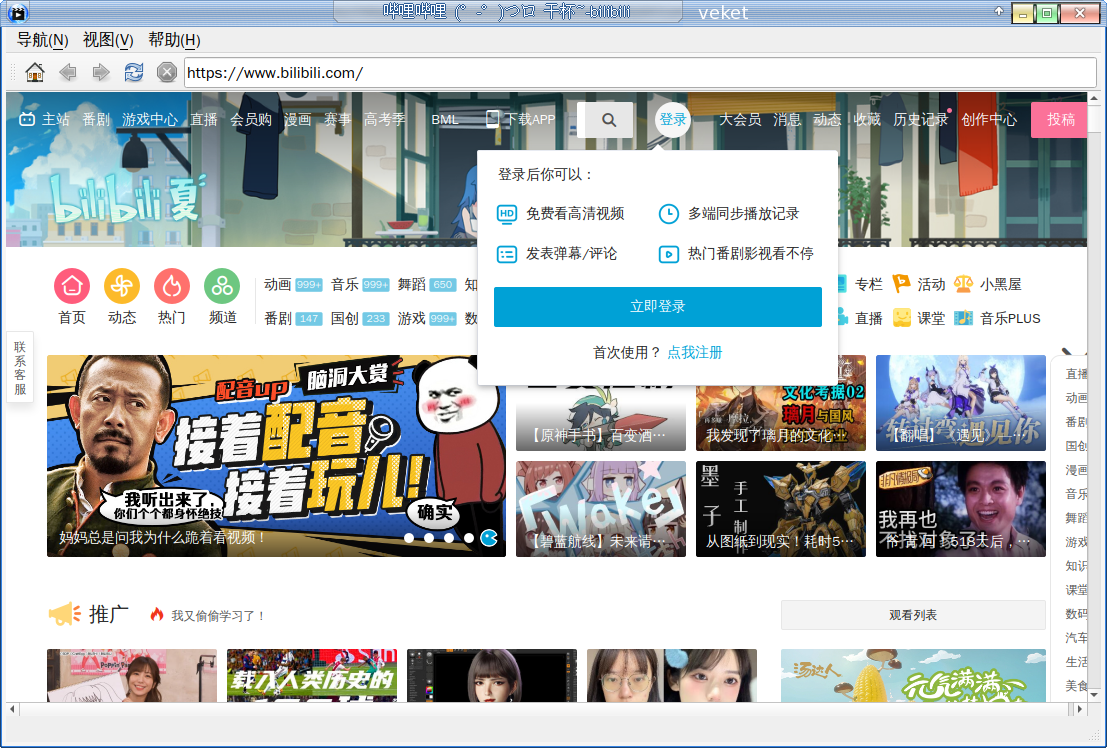Open 热门 flame circle icon

172,286
